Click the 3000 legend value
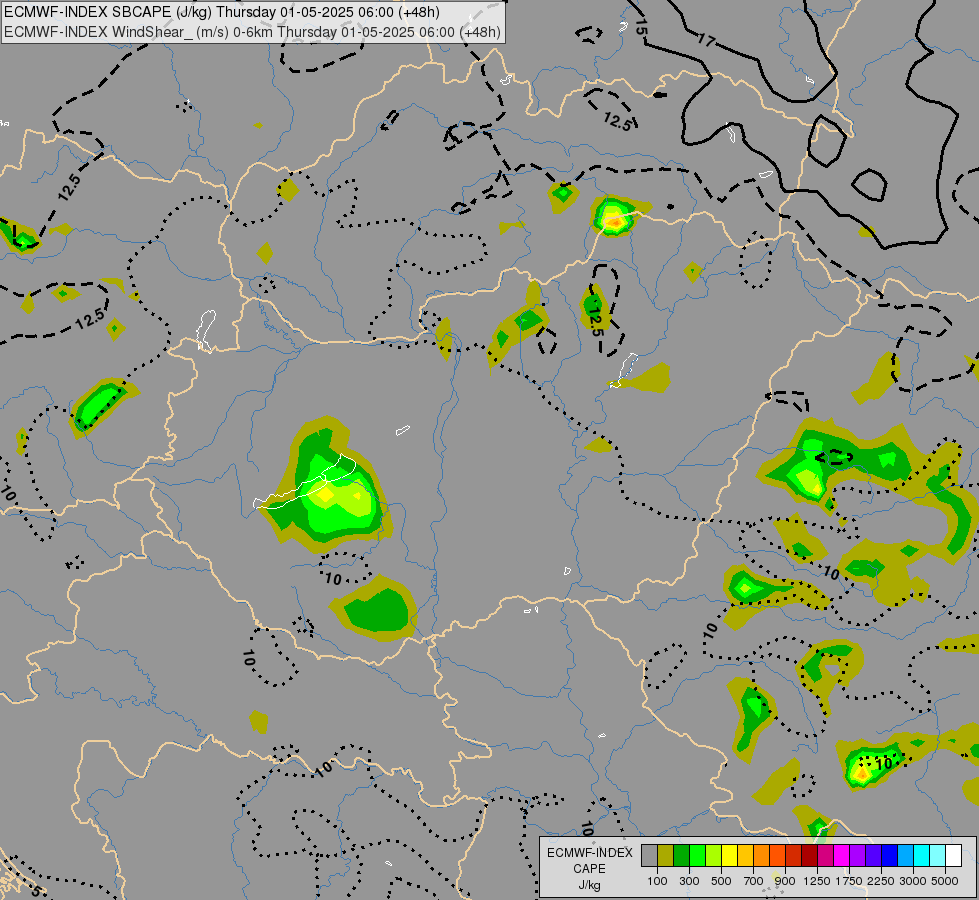The width and height of the screenshot is (979, 900). (x=913, y=881)
